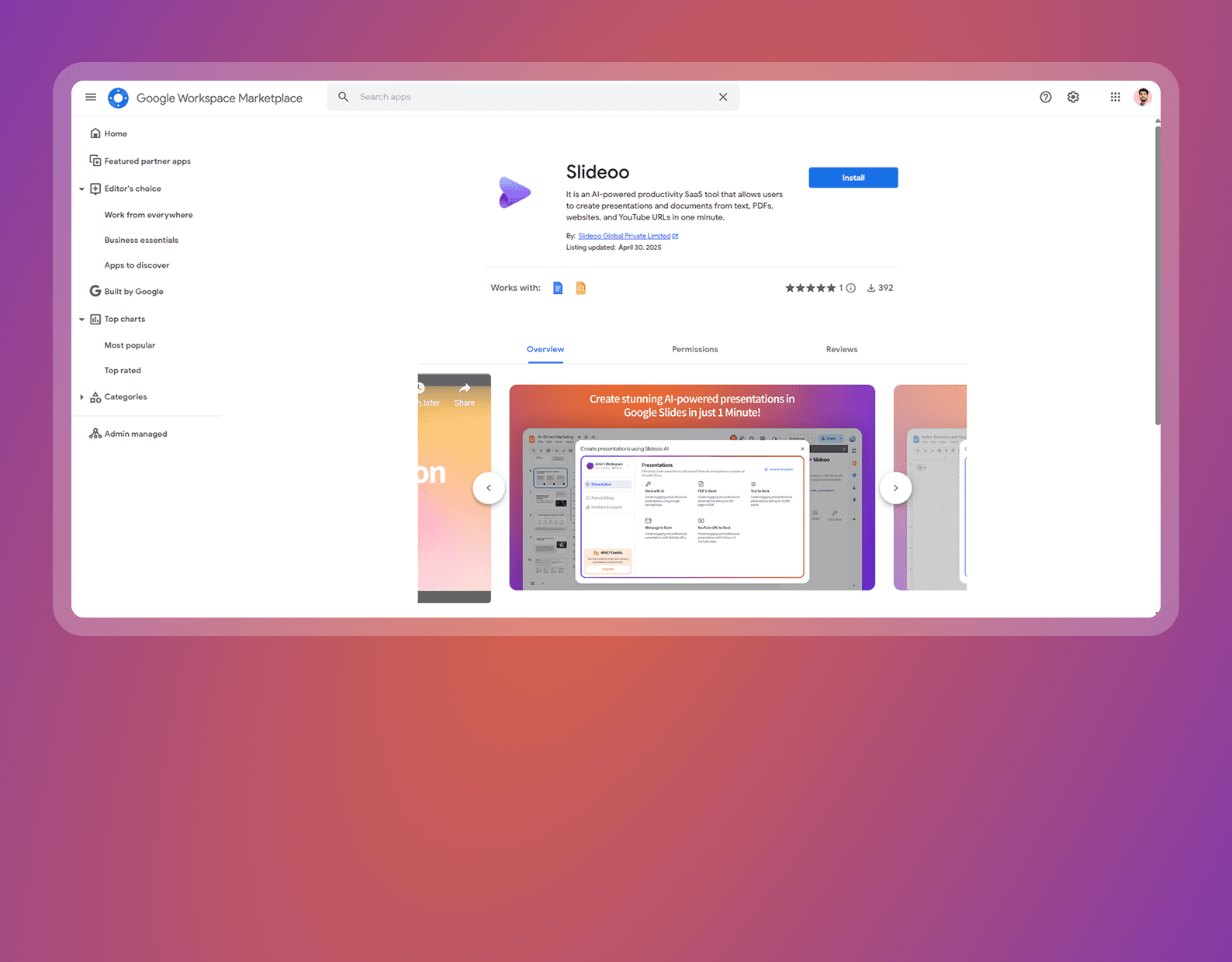Viewport: 1232px width, 962px height.
Task: Expand the Categories section arrow
Action: point(81,397)
